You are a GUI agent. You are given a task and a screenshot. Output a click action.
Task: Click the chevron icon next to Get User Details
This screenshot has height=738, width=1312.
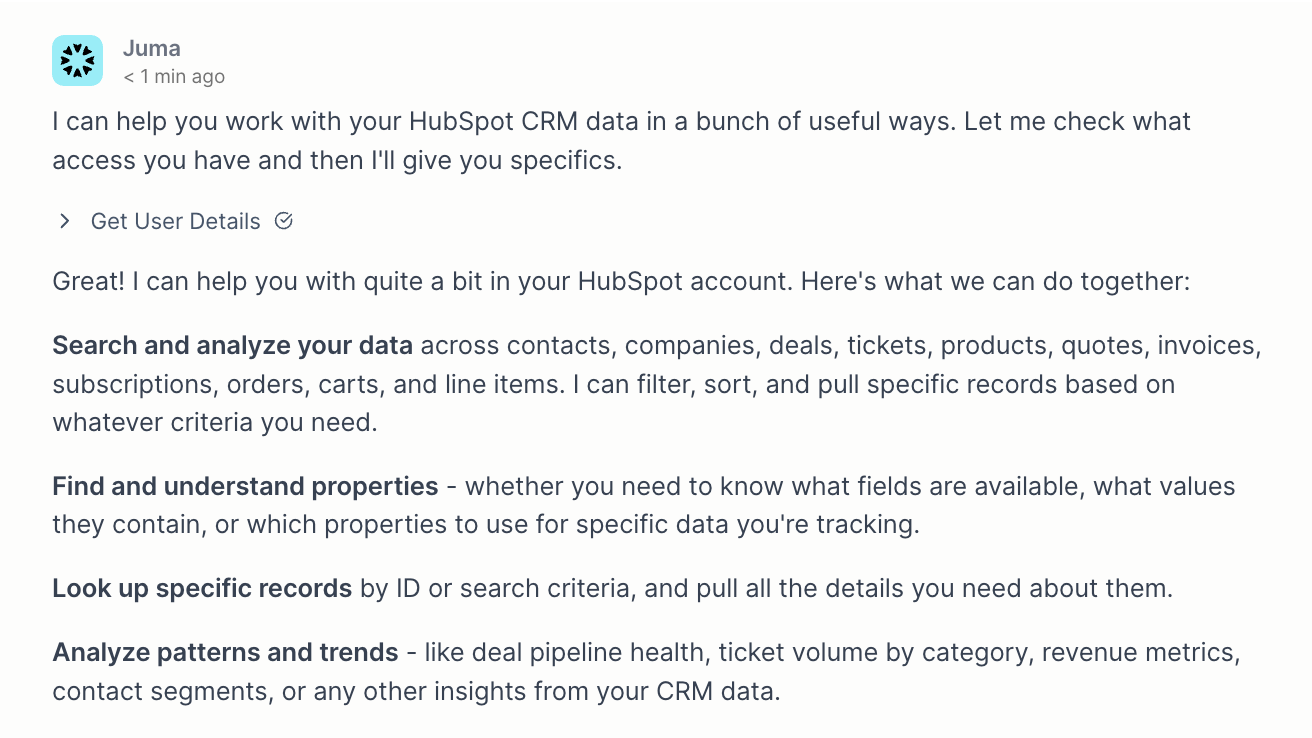click(63, 221)
